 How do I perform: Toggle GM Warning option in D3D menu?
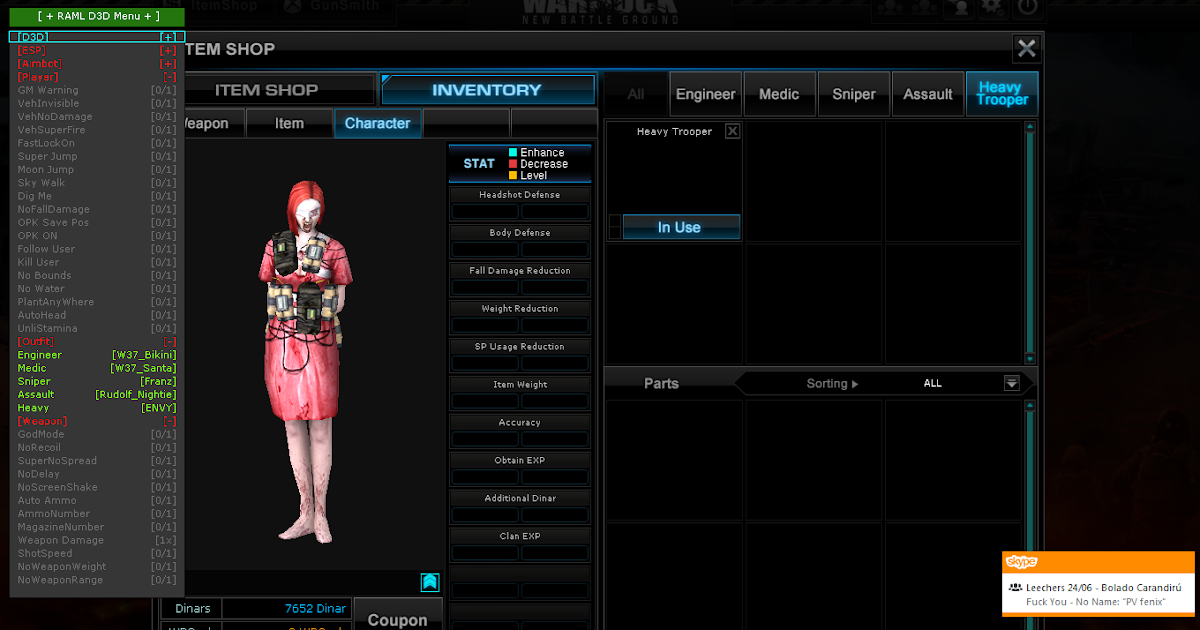point(97,90)
